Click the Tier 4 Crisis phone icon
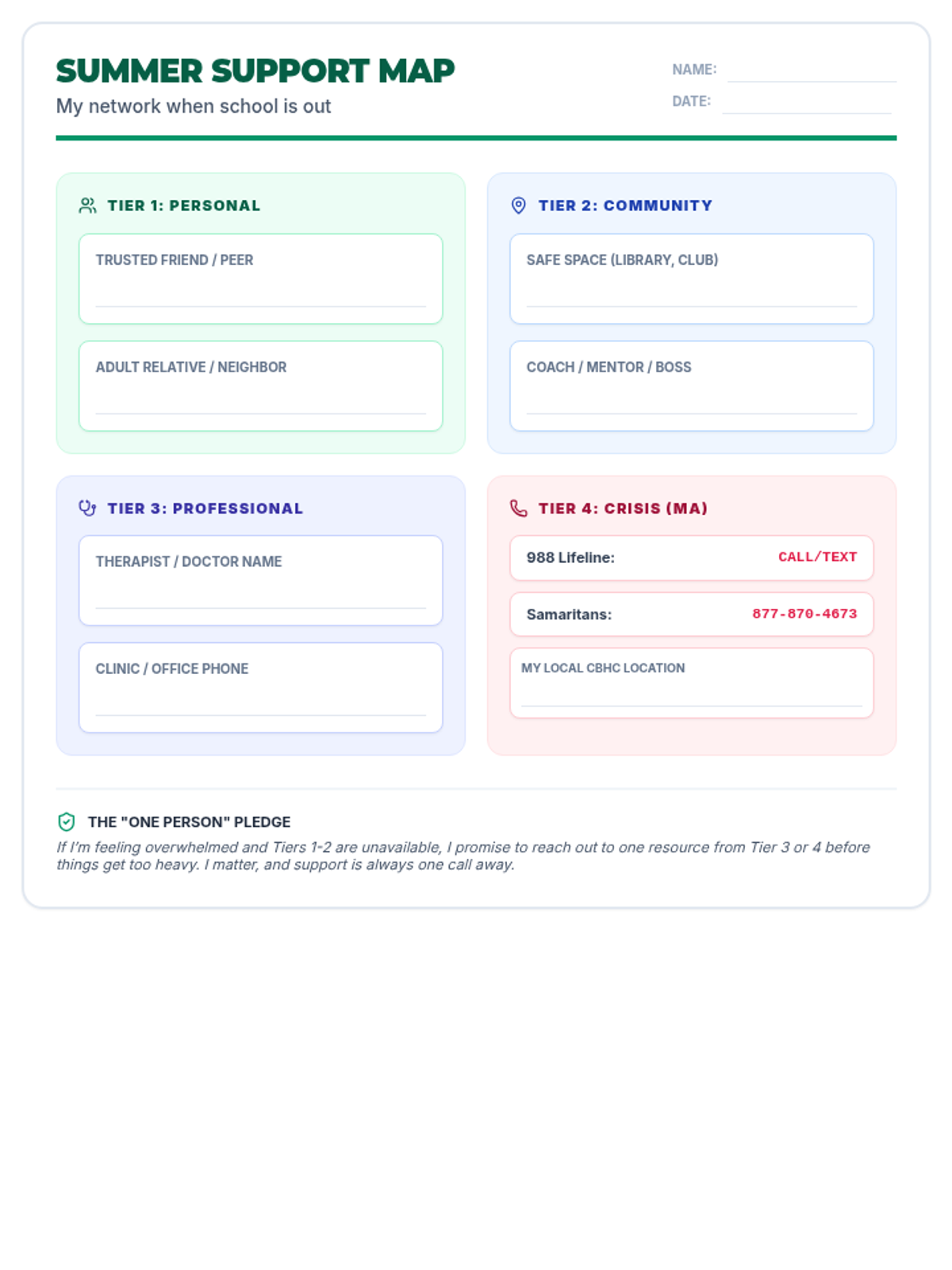 [x=518, y=508]
